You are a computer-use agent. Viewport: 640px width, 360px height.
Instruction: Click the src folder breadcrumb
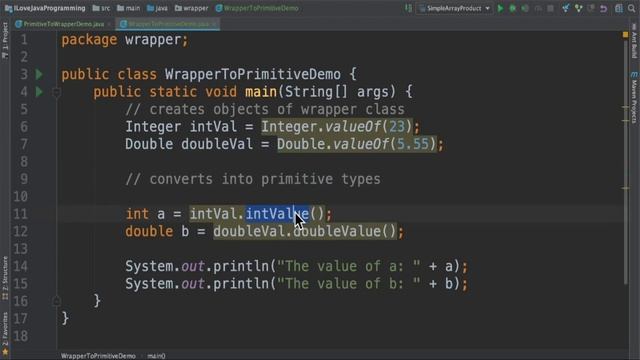101,8
